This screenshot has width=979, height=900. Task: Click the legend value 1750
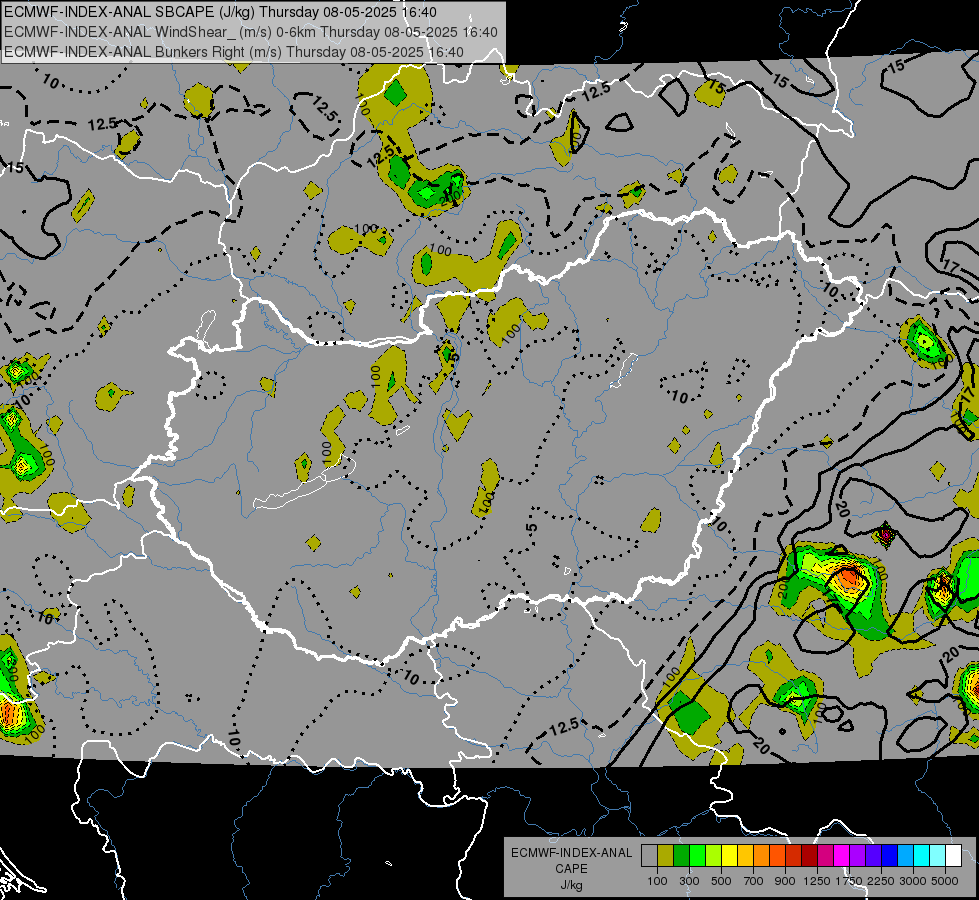point(849,881)
